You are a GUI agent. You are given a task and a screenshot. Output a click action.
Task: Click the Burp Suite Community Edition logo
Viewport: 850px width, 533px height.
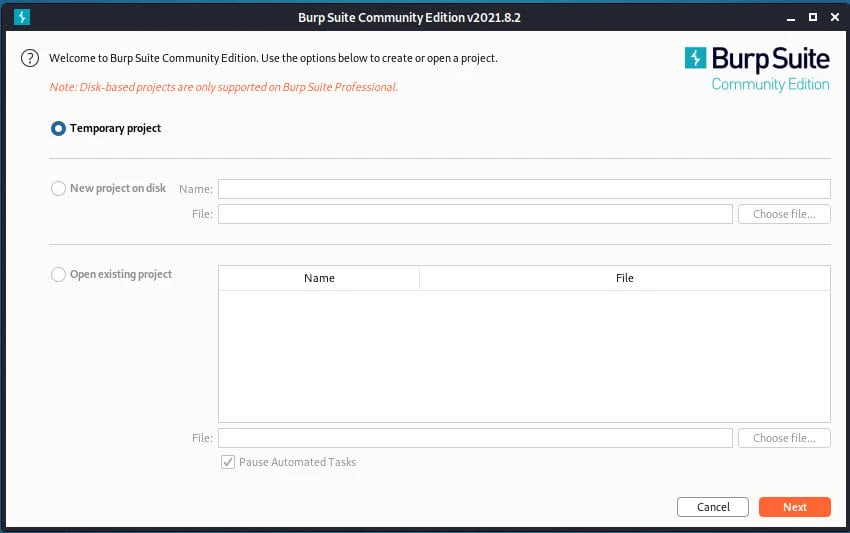[757, 69]
